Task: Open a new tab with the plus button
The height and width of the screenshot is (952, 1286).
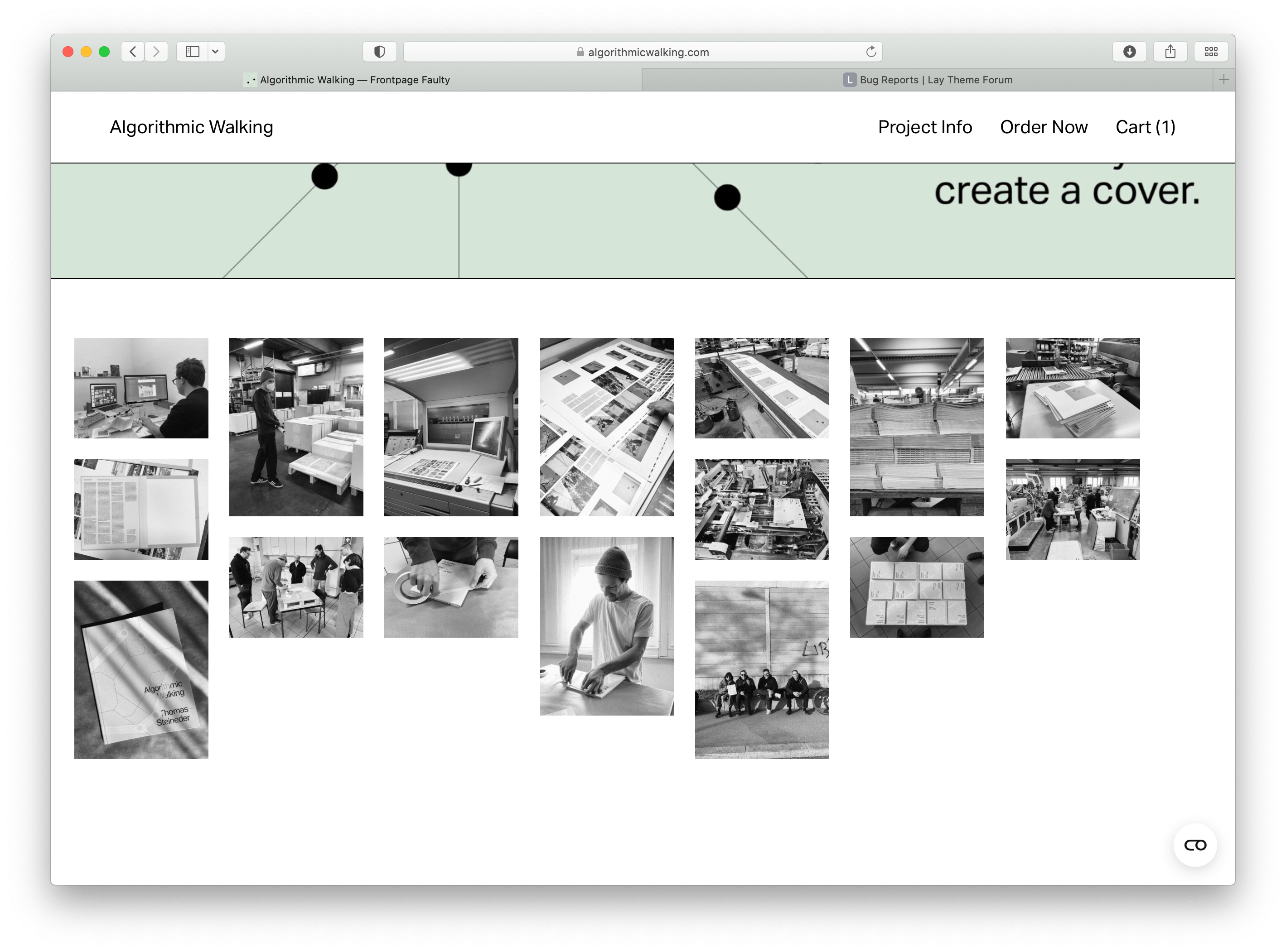Action: pos(1224,80)
